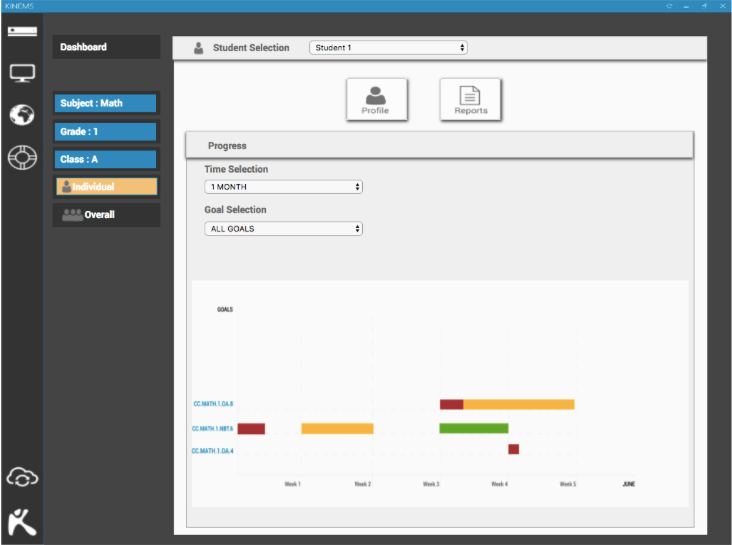Click the Grade : 1 button
This screenshot has height=545, width=732.
click(106, 131)
